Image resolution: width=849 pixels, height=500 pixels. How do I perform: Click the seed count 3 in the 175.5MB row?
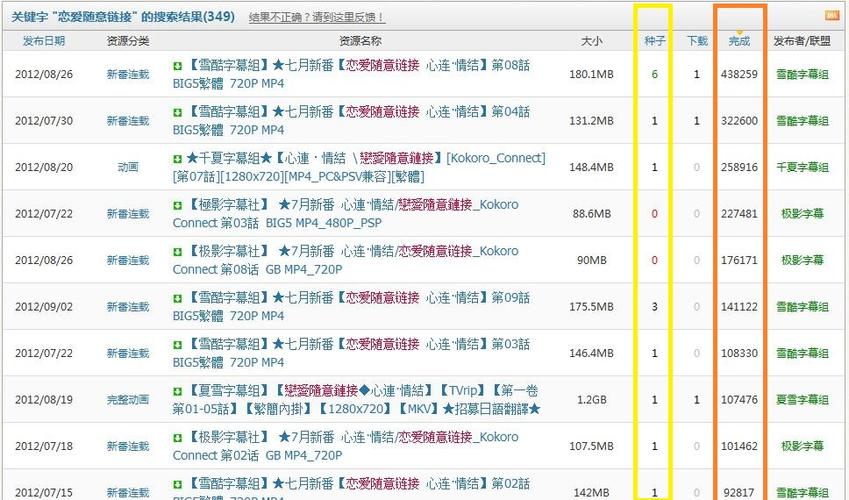(655, 307)
